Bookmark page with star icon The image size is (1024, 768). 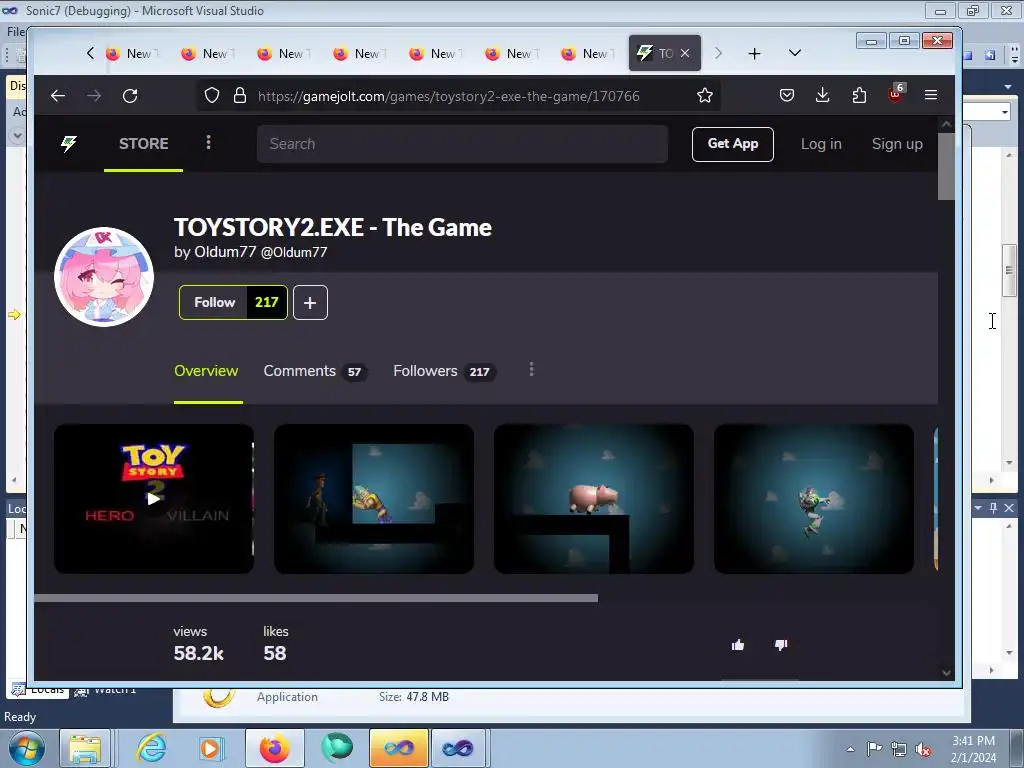click(x=705, y=96)
